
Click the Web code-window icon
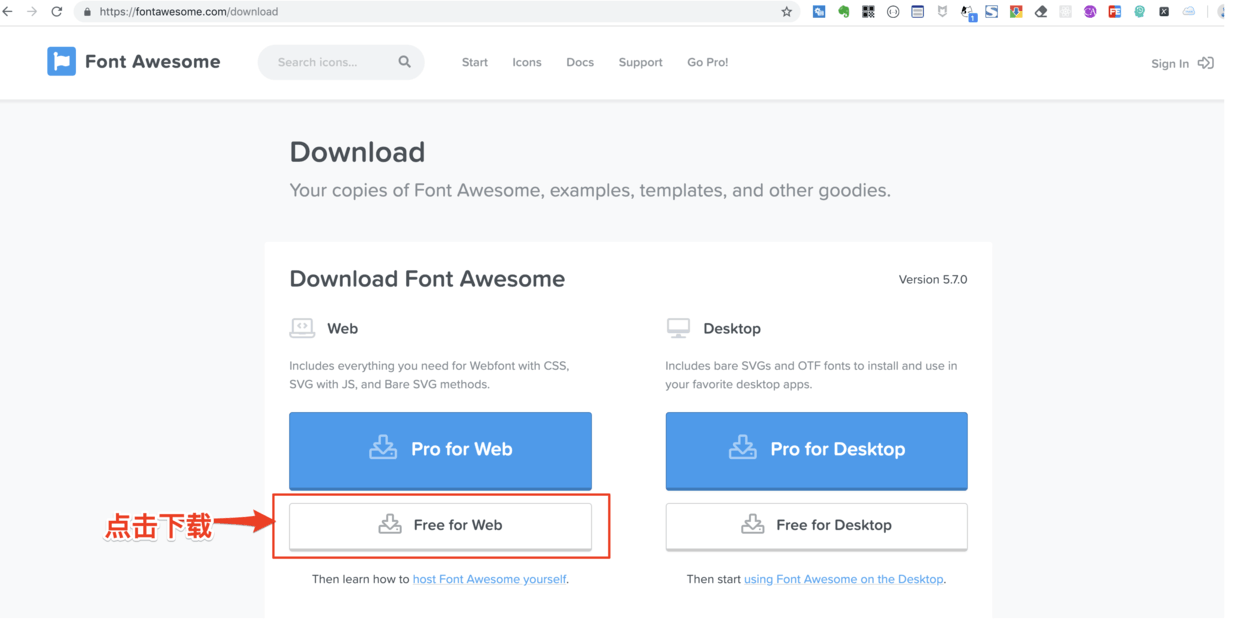point(302,328)
